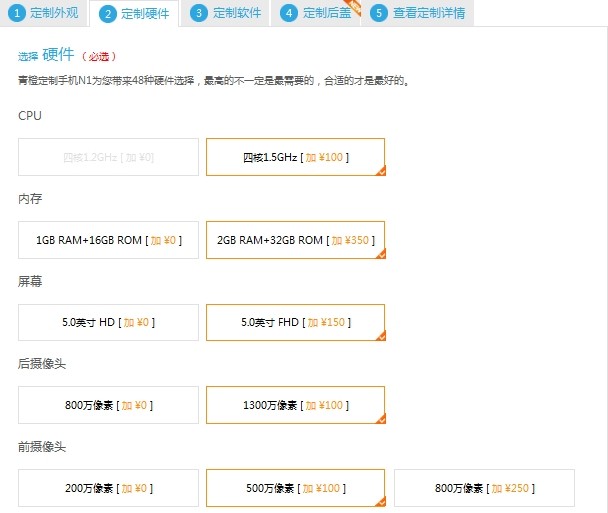Viewport: 608px width, 513px height.
Task: Choose 2GB RAM+32GB ROM memory
Action: point(295,240)
